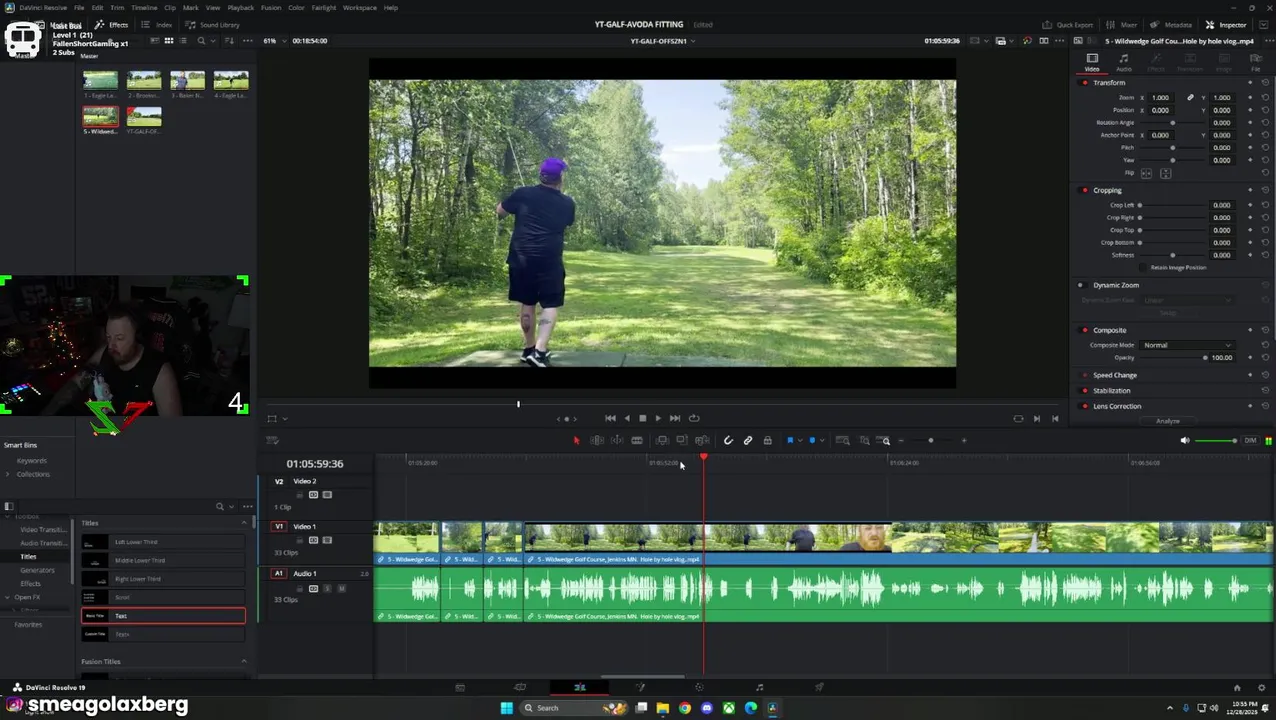This screenshot has height=720, width=1276.
Task: Collapse the Titles category chevron
Action: tap(243, 523)
